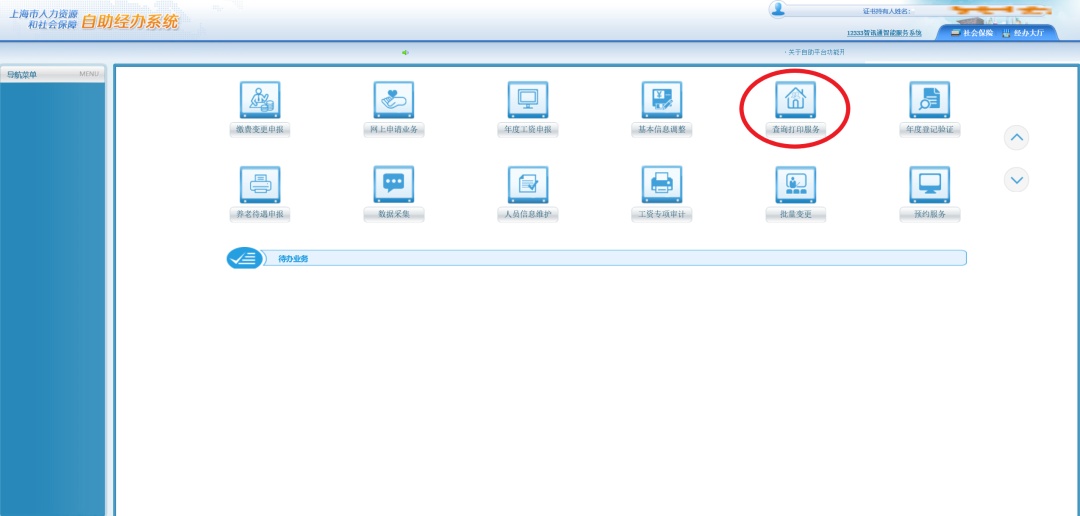Click up chevron to show previous icons
This screenshot has height=516, width=1080.
1017,138
